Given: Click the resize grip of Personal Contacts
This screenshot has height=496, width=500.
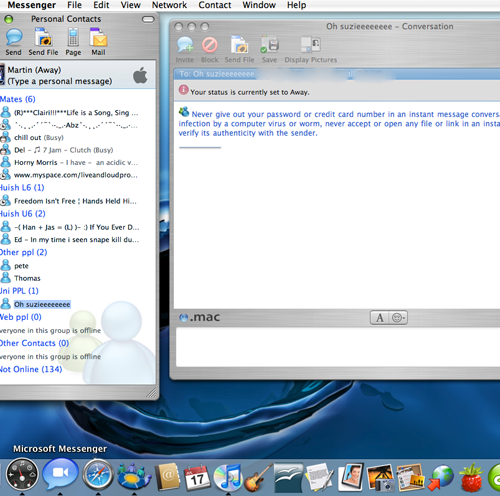Looking at the screenshot, I should coord(152,393).
